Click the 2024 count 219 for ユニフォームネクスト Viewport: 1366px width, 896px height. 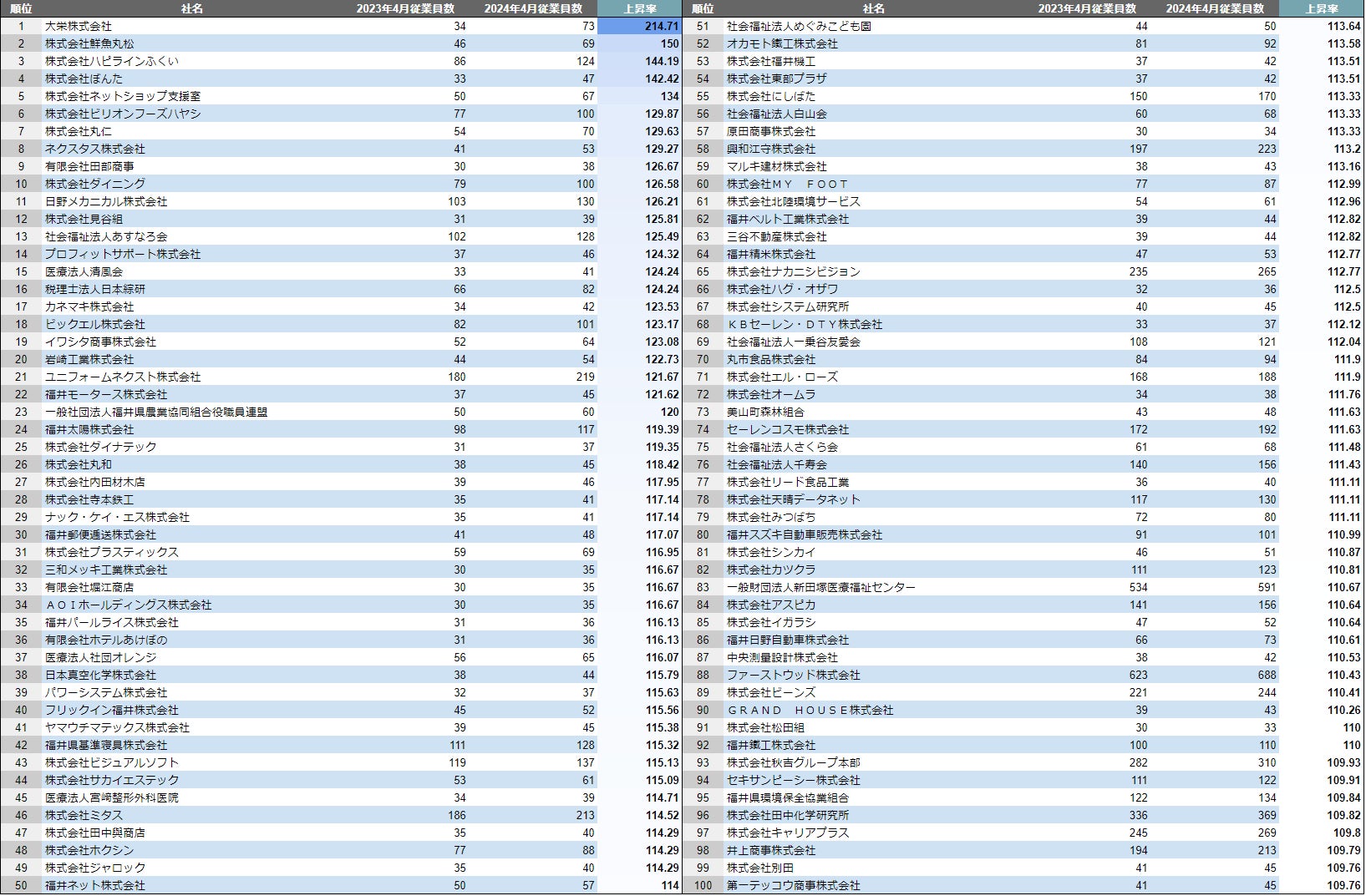[x=585, y=377]
